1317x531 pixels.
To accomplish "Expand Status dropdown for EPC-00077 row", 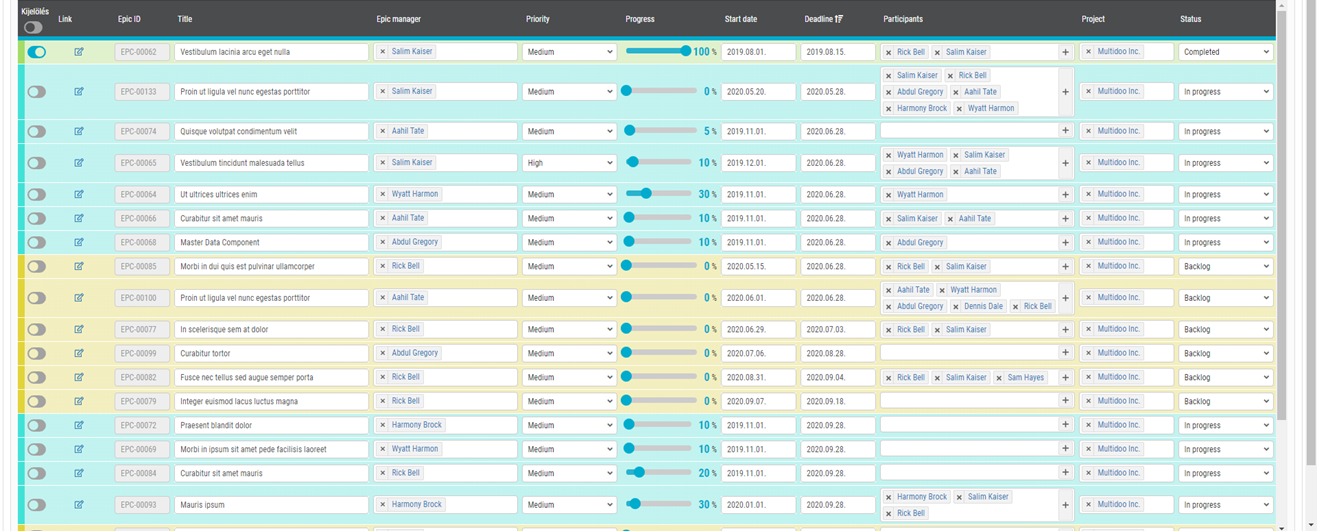I will click(1226, 329).
